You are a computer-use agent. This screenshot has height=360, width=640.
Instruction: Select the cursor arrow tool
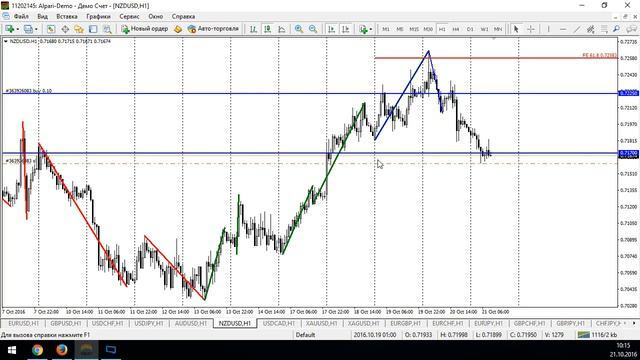[516, 29]
